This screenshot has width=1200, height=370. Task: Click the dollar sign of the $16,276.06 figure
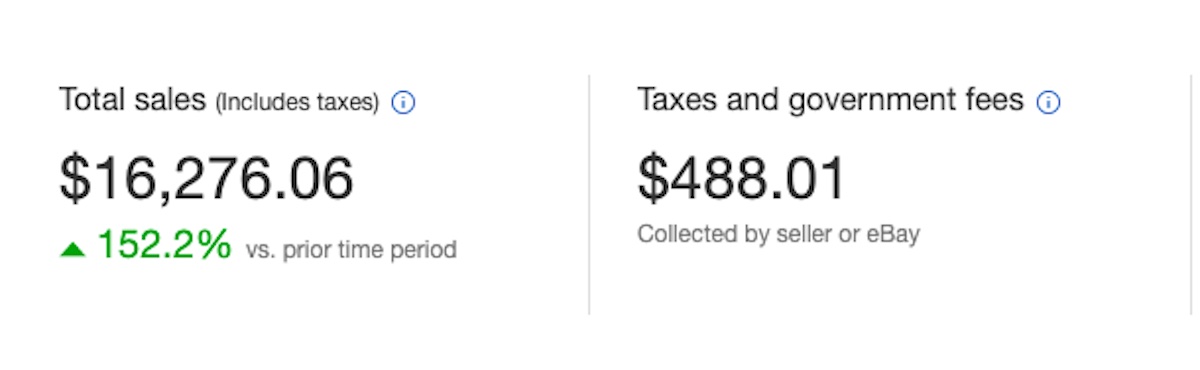click(x=75, y=178)
